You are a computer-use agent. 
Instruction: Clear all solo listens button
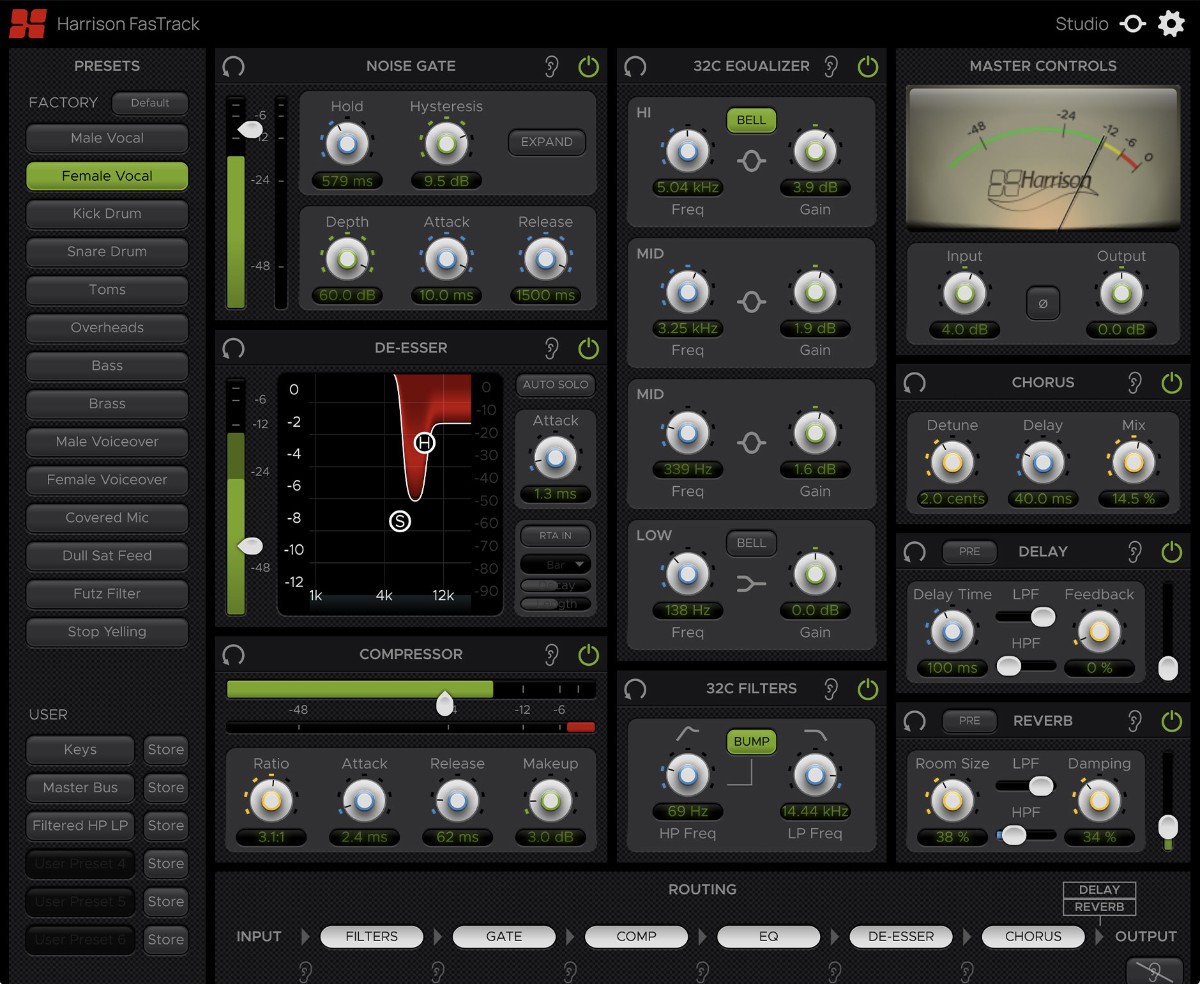[1154, 969]
